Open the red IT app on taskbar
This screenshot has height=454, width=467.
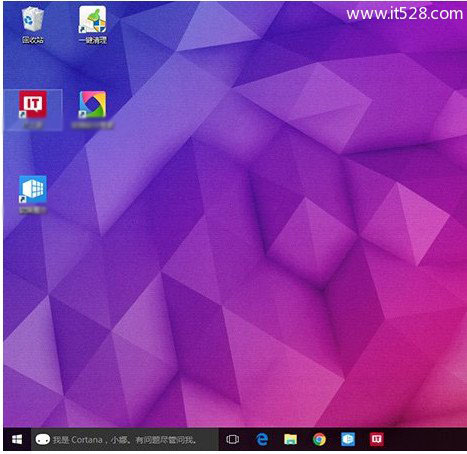click(x=377, y=439)
